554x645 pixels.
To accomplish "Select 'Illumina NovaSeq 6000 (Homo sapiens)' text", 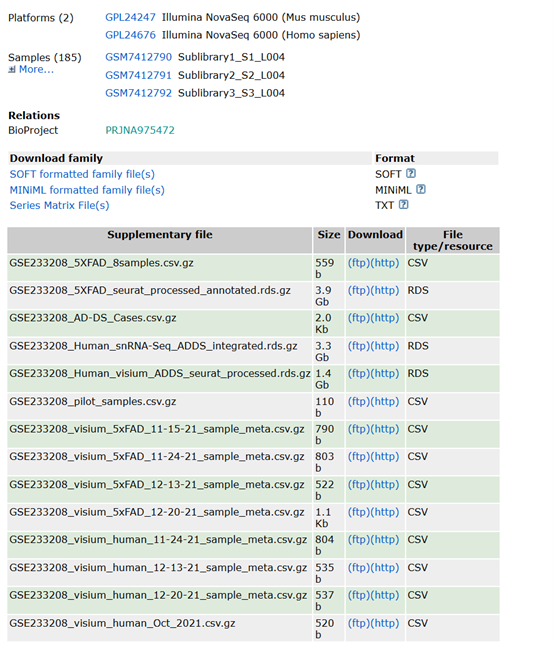I will pos(261,35).
